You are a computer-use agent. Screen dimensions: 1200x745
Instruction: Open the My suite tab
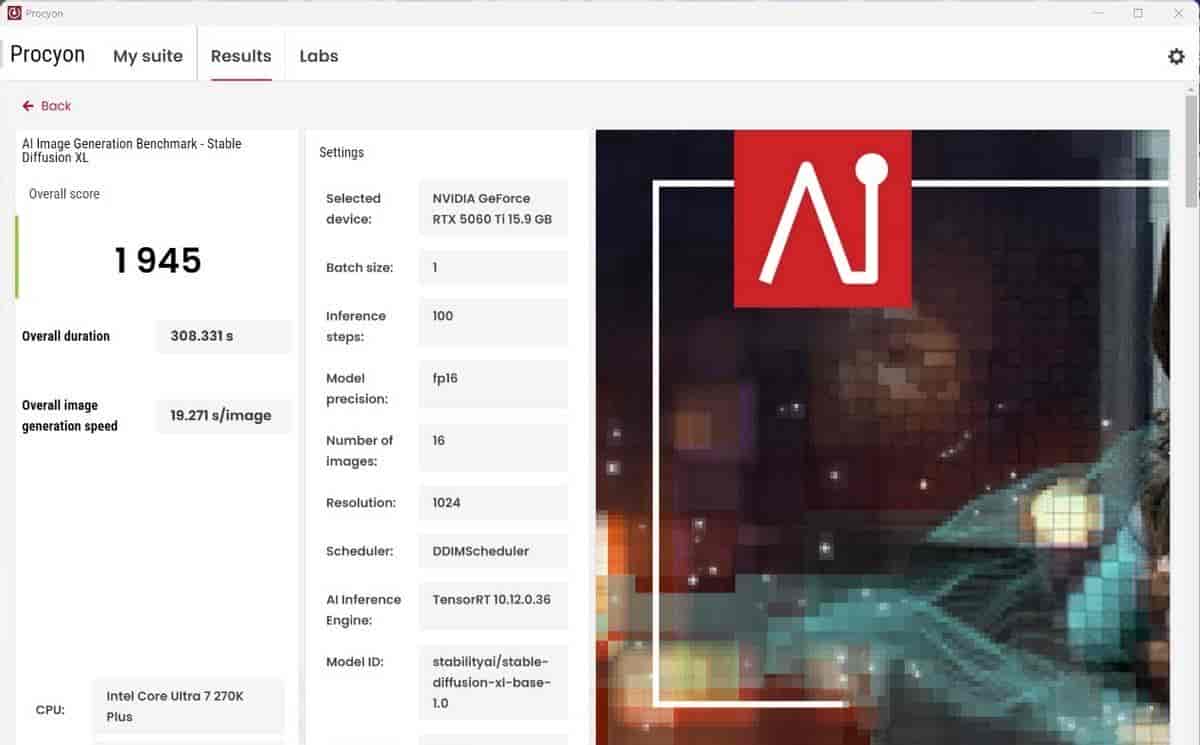point(148,56)
